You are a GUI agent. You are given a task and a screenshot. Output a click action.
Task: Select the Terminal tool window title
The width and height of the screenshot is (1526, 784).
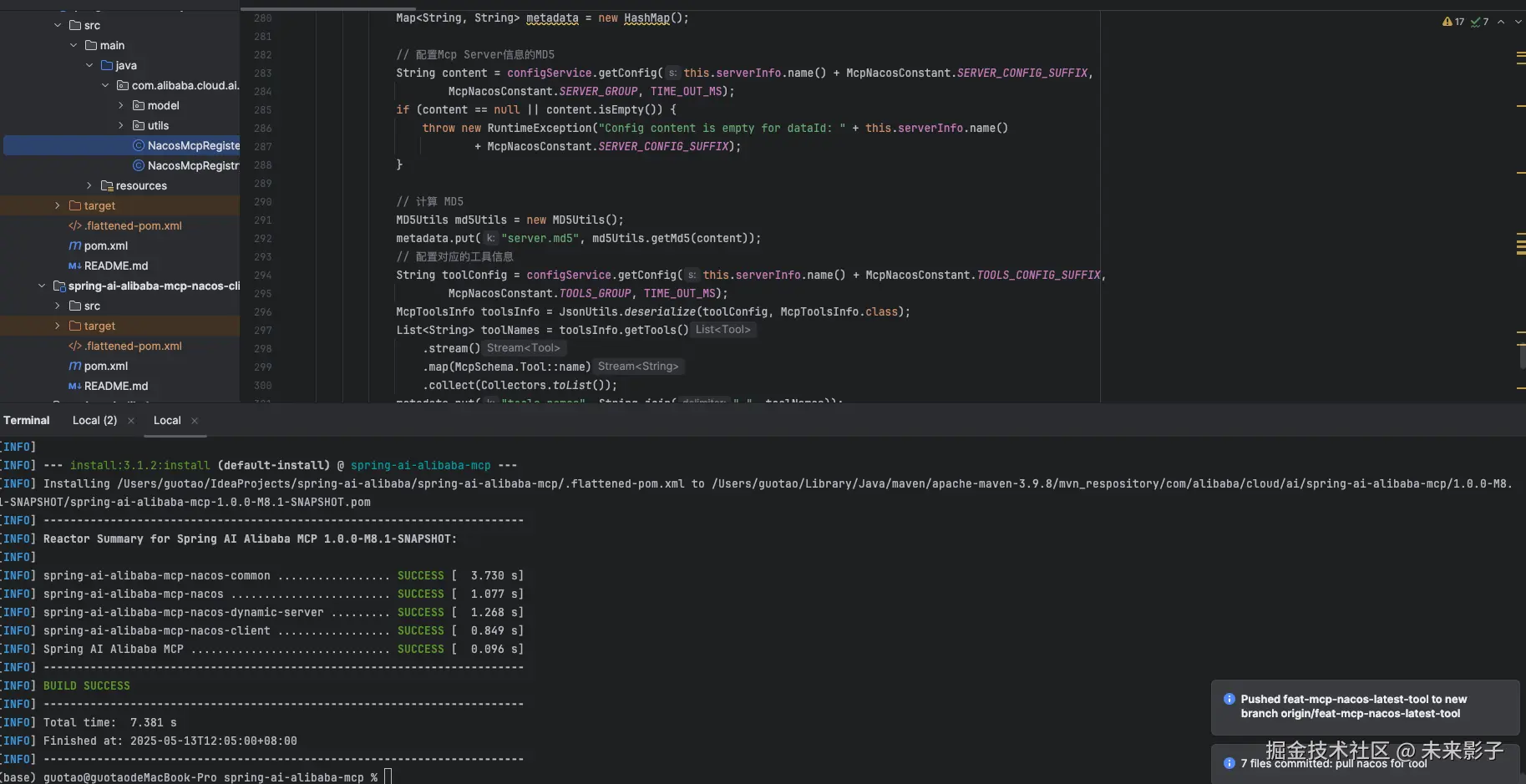click(x=27, y=421)
